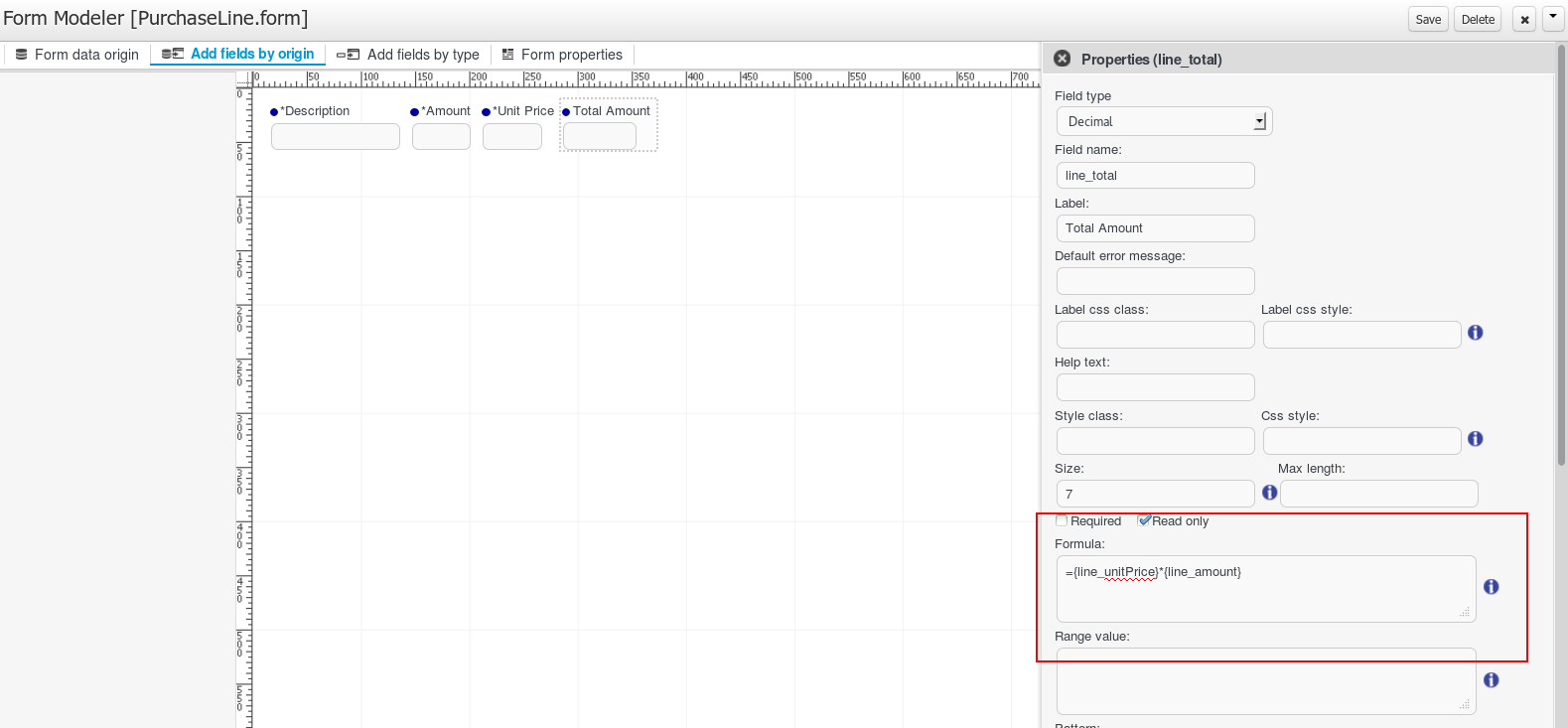Click the X close button in header
The width and height of the screenshot is (1568, 728).
(1524, 20)
